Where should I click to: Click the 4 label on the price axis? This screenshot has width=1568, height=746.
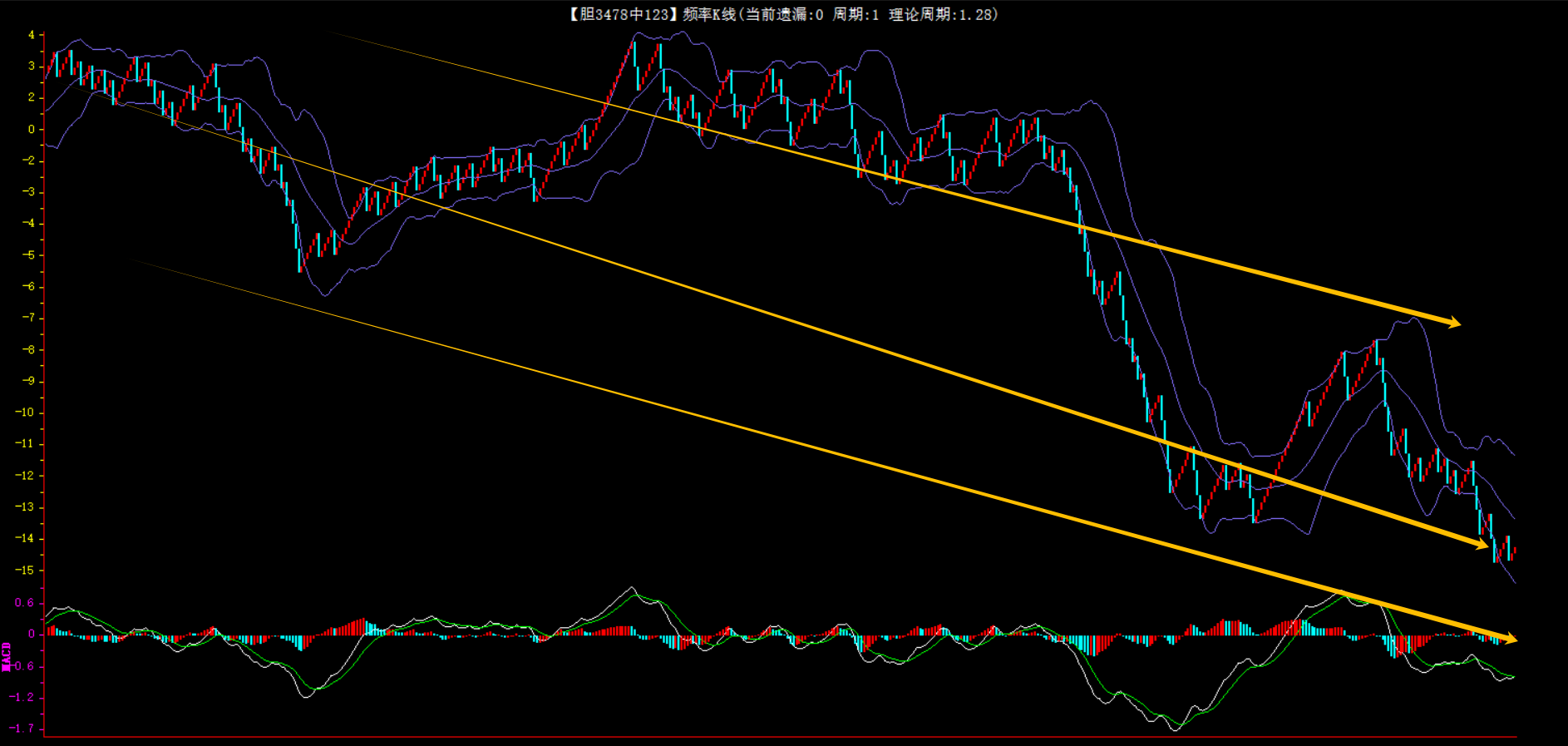[x=32, y=35]
